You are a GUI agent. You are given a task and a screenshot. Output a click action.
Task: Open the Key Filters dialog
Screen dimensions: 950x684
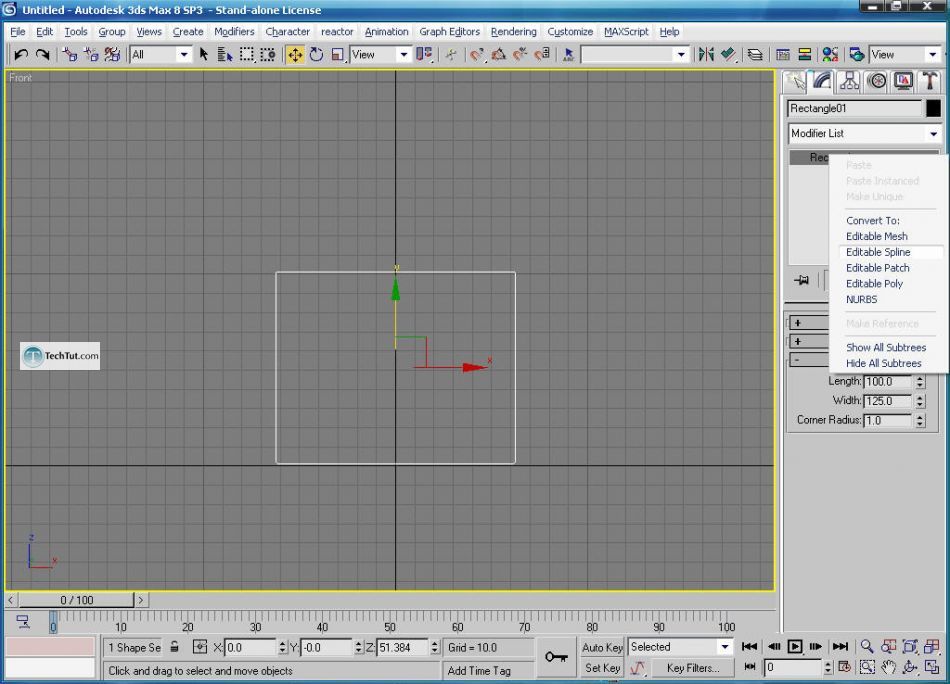[693, 668]
